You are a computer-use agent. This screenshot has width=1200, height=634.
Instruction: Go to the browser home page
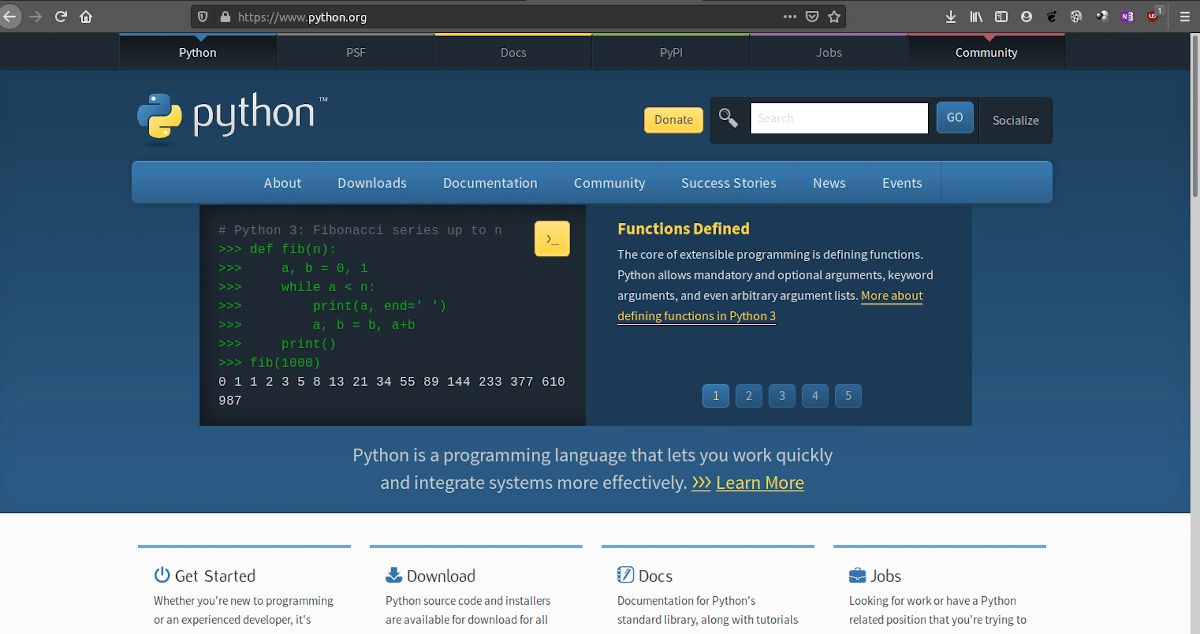86,16
